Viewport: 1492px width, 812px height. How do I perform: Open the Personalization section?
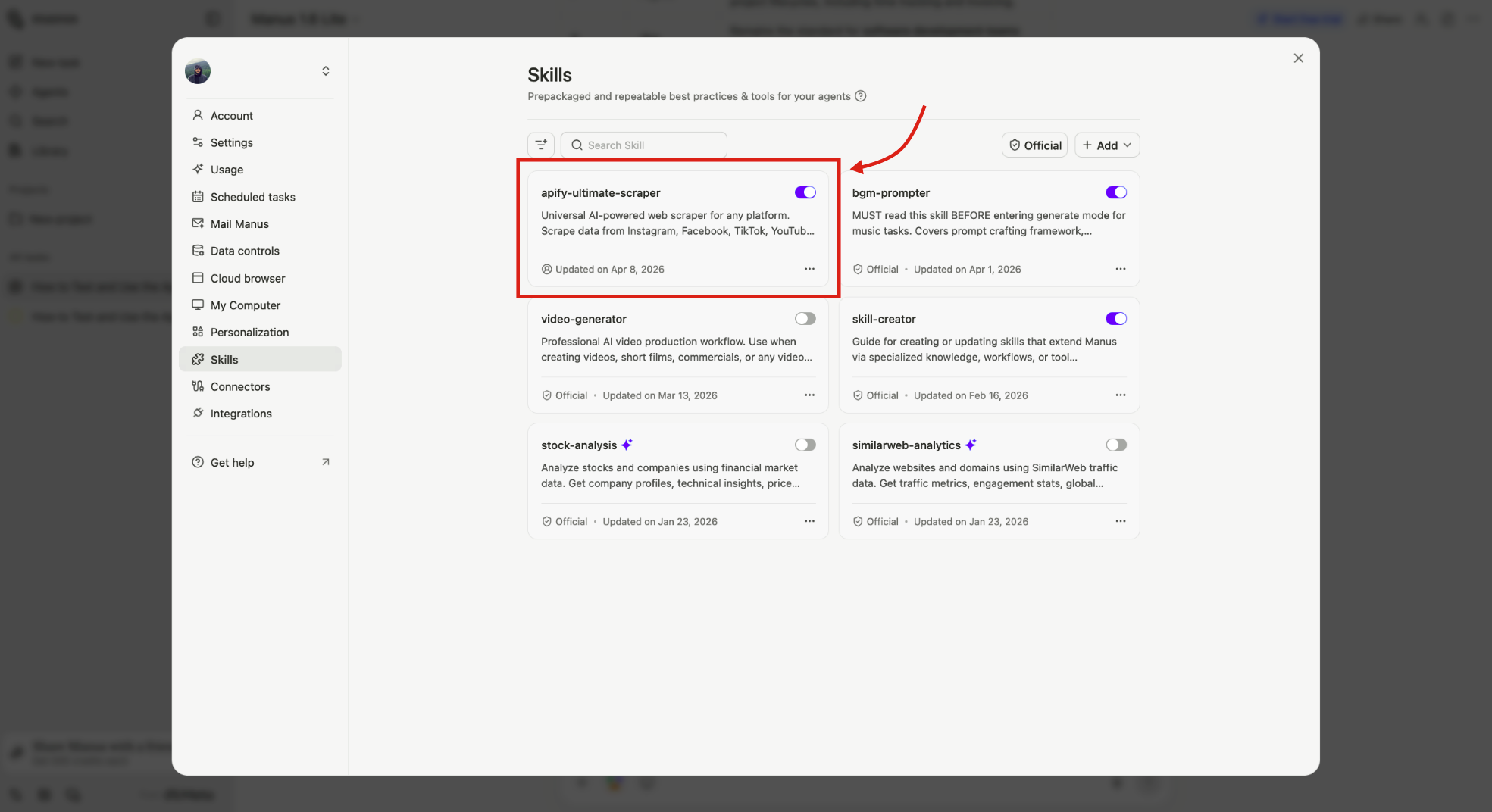[x=249, y=332]
